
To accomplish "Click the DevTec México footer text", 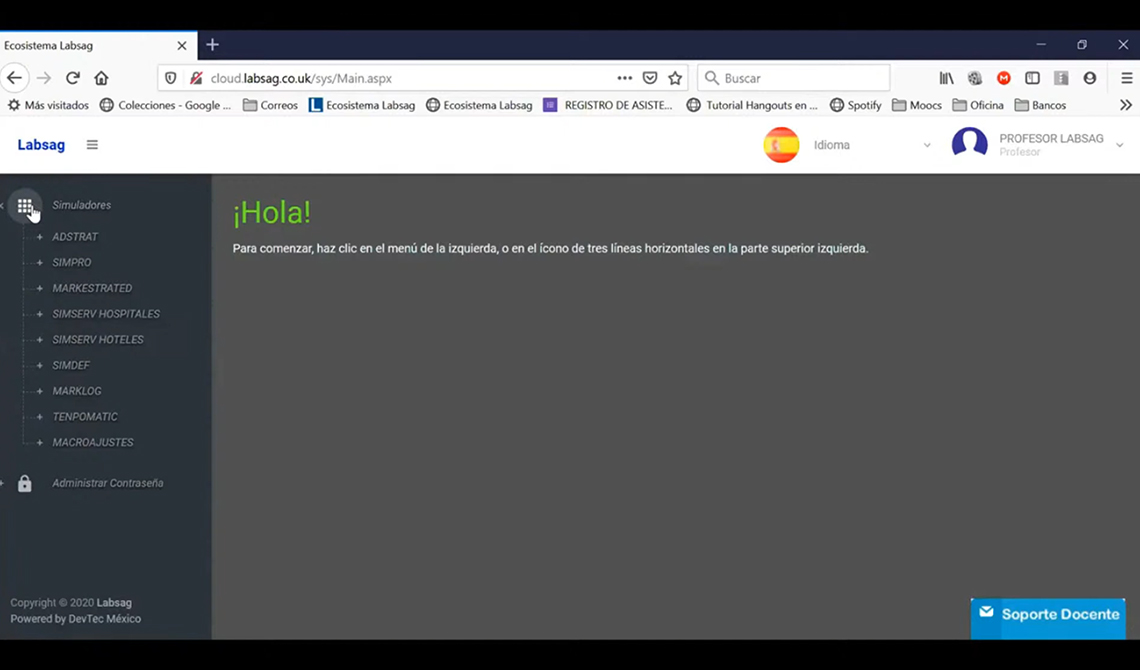I will click(105, 619).
